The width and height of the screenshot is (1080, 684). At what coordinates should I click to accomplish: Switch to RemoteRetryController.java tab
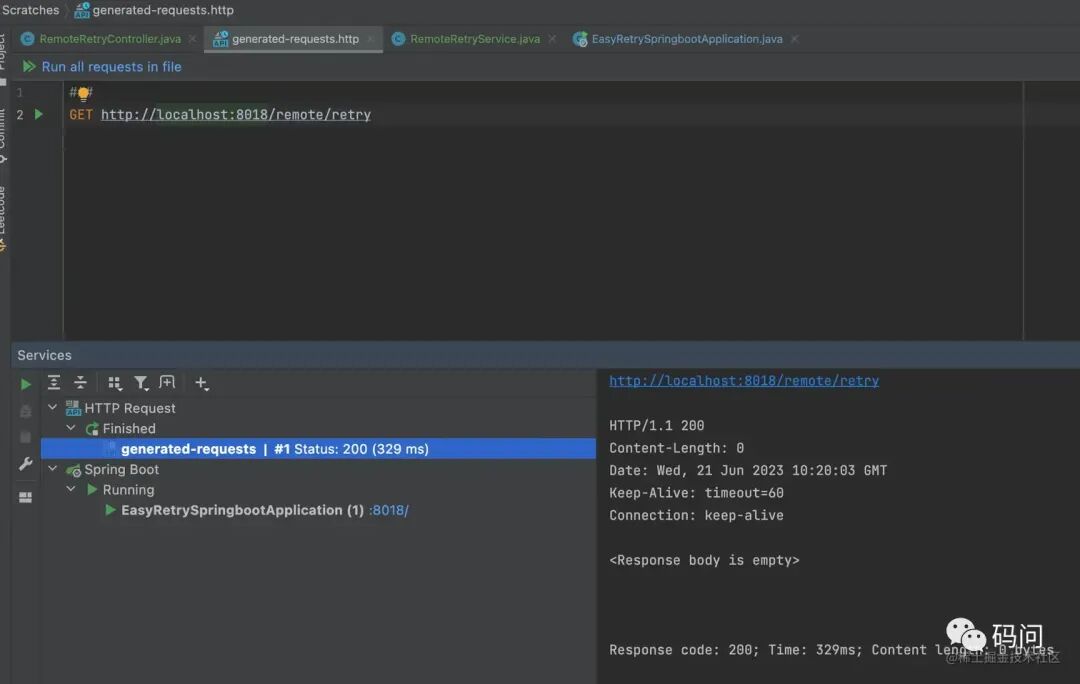click(110, 39)
